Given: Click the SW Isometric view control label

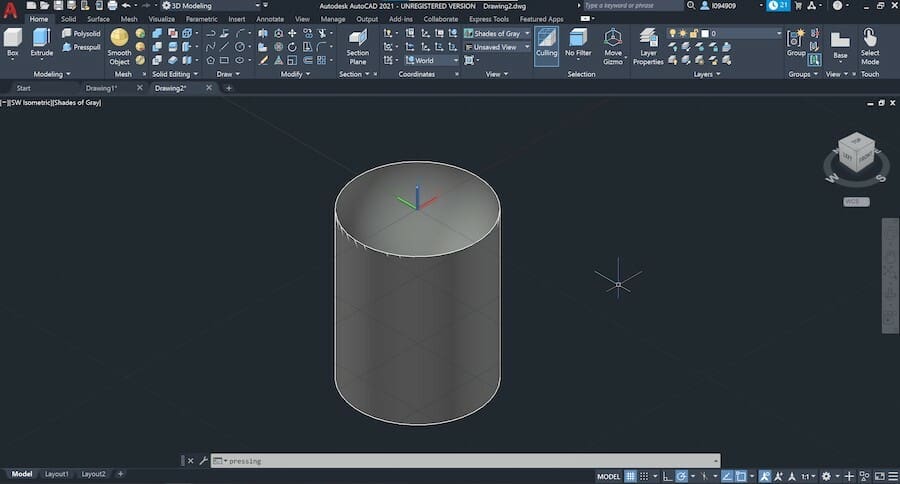Looking at the screenshot, I should [30, 103].
